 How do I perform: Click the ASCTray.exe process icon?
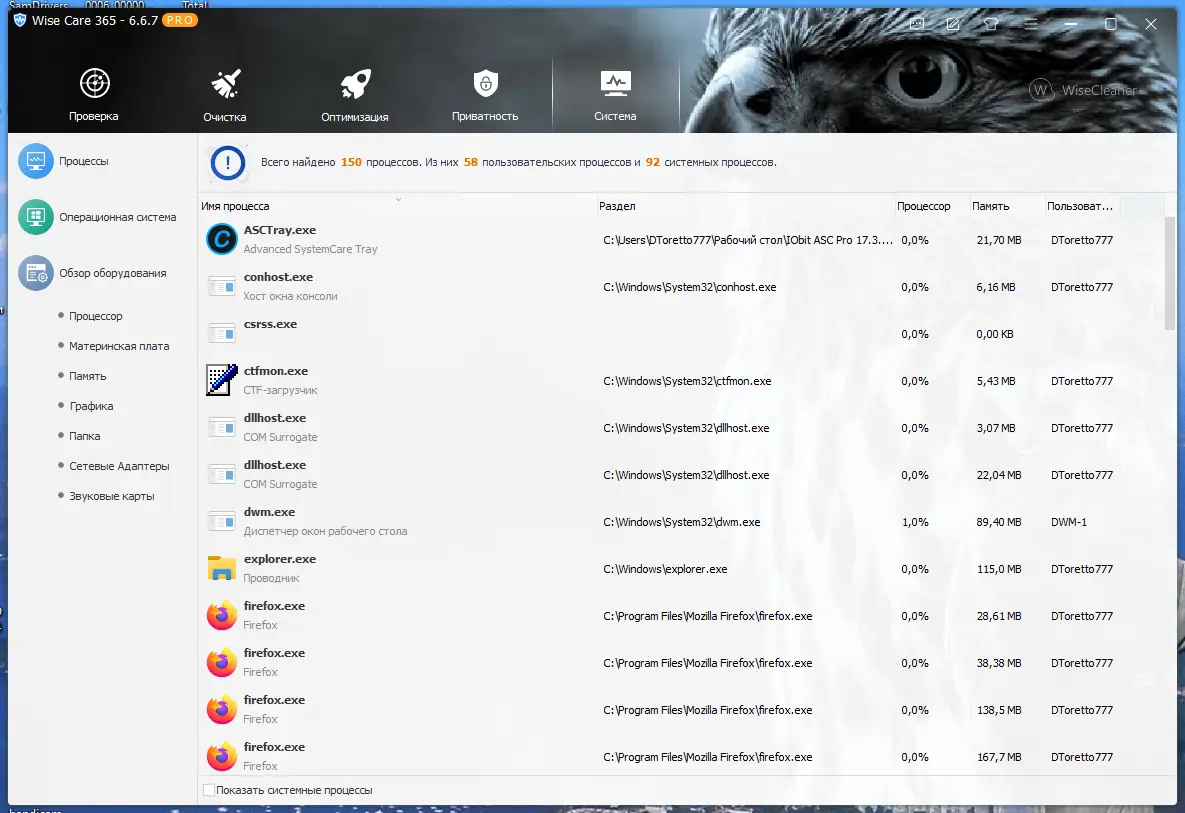pos(221,240)
